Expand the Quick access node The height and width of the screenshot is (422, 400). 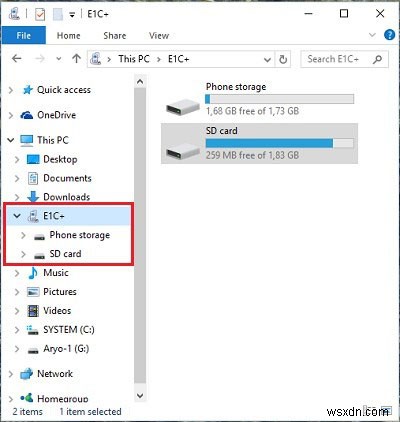[11, 90]
